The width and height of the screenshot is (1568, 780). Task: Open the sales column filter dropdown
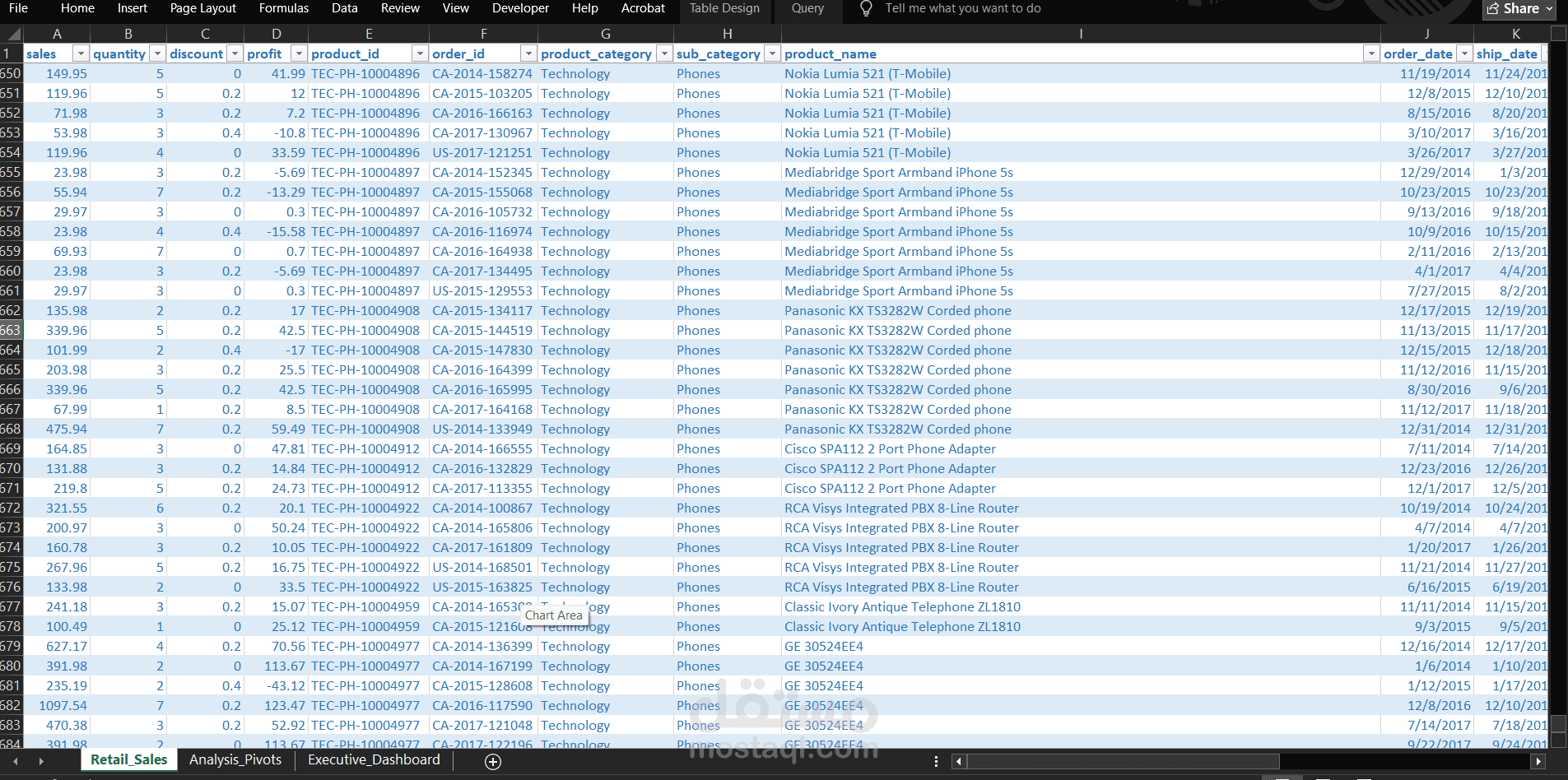[81, 53]
